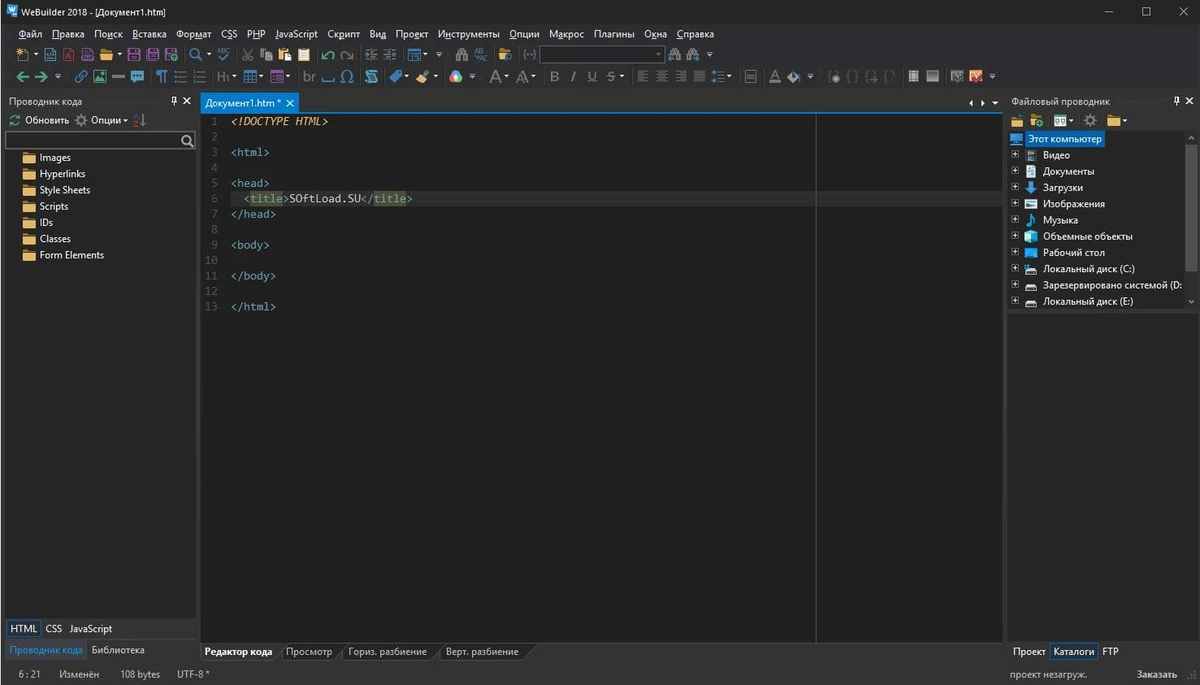The image size is (1200, 685).
Task: Open the Вставка menu
Action: [x=149, y=34]
